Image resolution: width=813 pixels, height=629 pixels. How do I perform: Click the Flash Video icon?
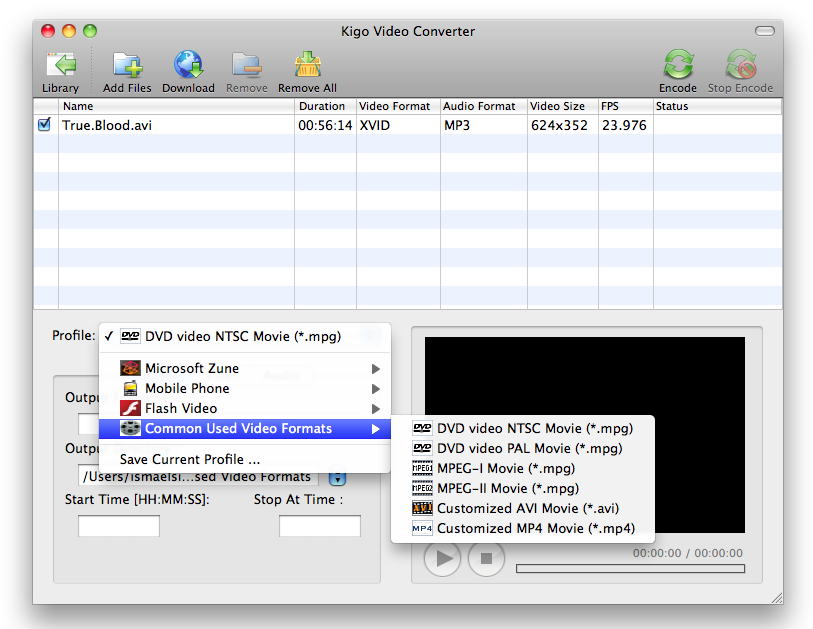[130, 409]
